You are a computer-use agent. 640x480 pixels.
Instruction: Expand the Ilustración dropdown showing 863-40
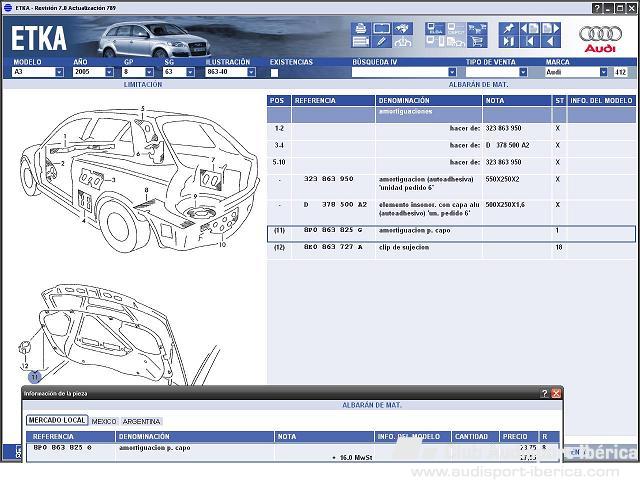pos(251,72)
